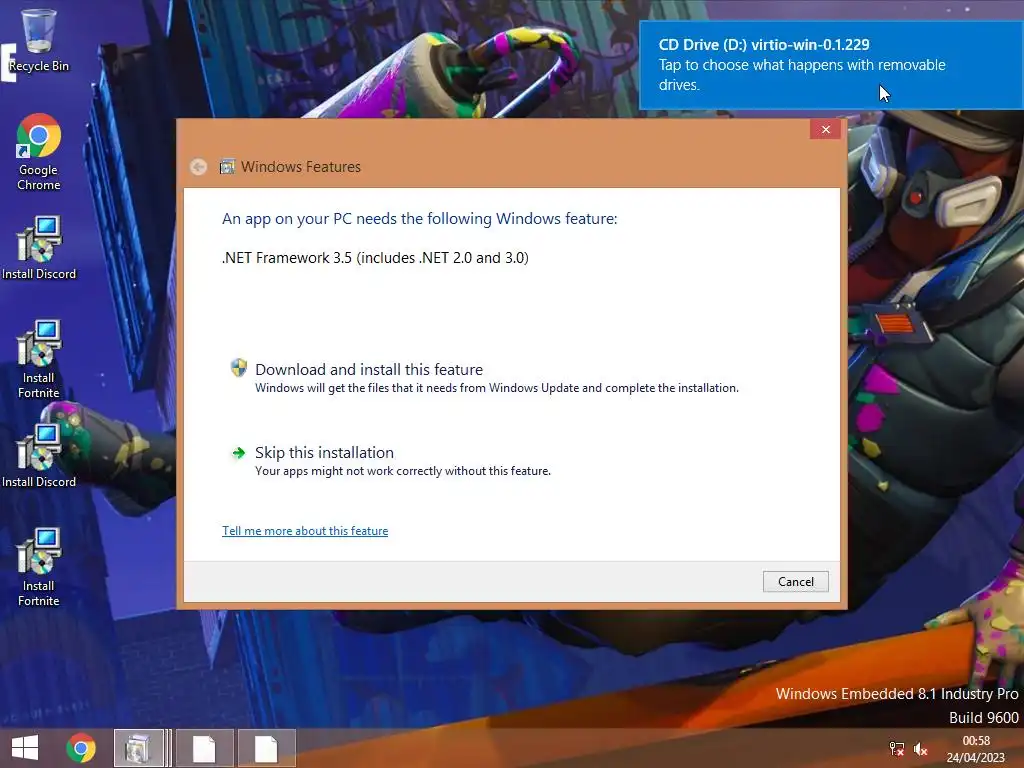Select the lower Install Discord desktop icon

[x=39, y=456]
